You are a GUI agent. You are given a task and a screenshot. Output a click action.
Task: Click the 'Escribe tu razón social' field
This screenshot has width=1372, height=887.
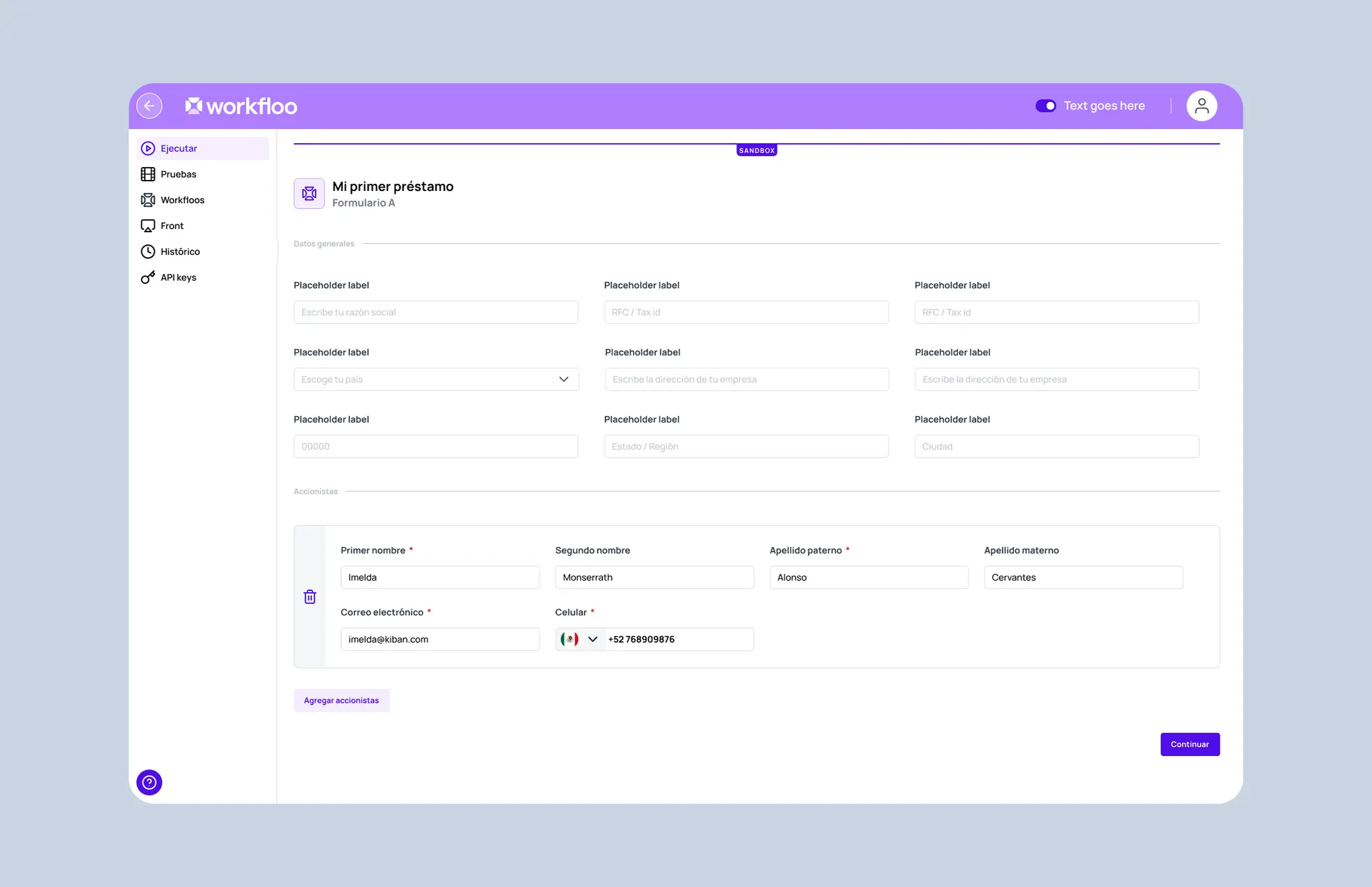(x=435, y=312)
